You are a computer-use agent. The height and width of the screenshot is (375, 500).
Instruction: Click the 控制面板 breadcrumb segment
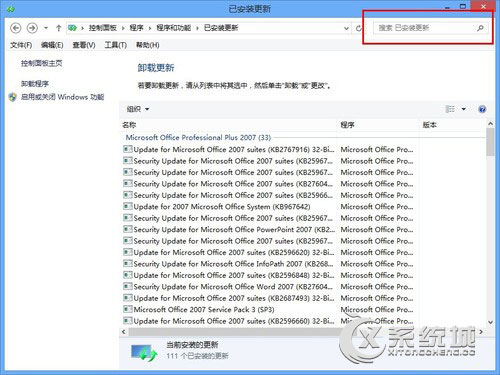pos(103,28)
